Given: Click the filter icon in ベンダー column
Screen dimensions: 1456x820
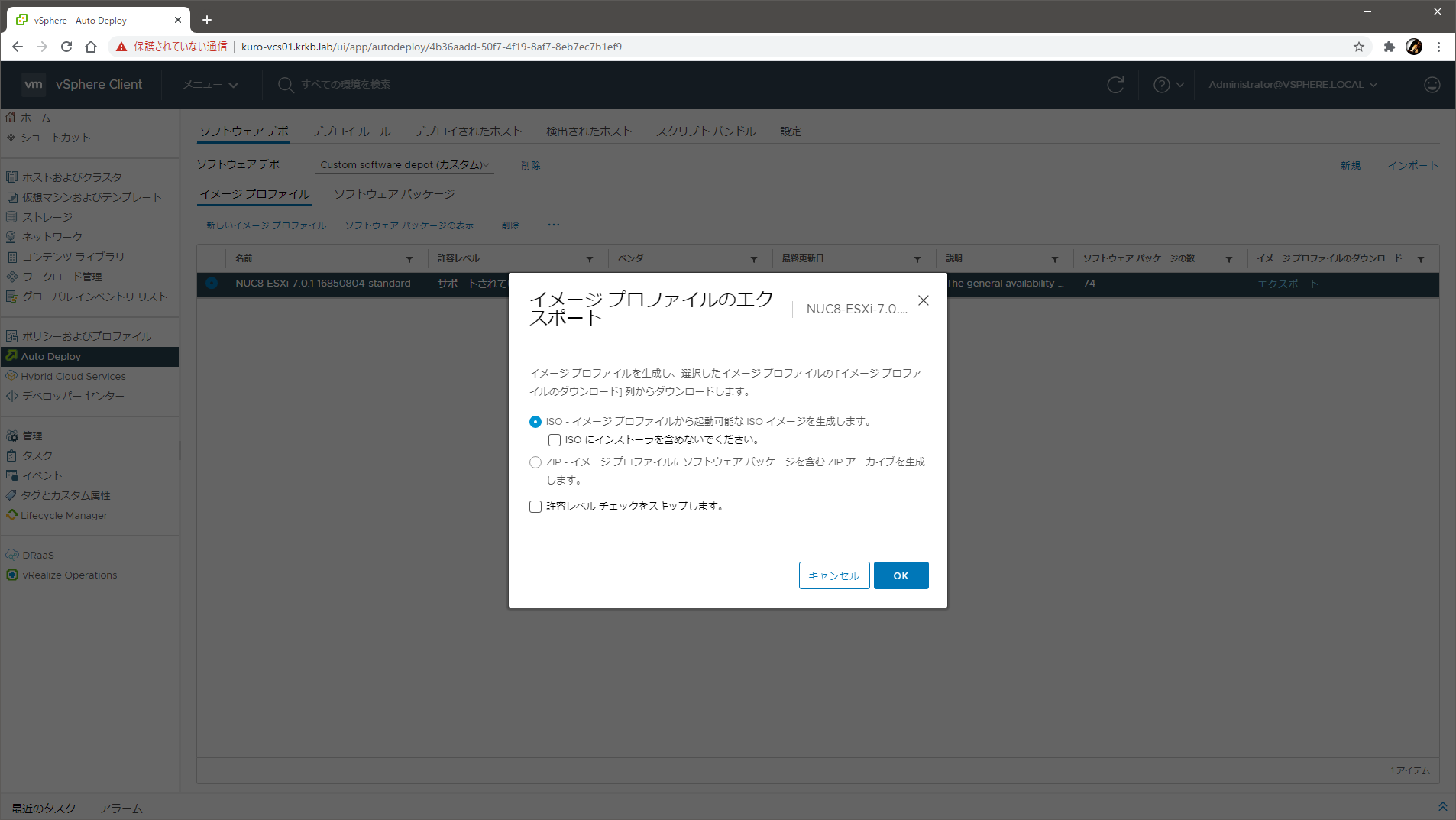Looking at the screenshot, I should (x=753, y=259).
